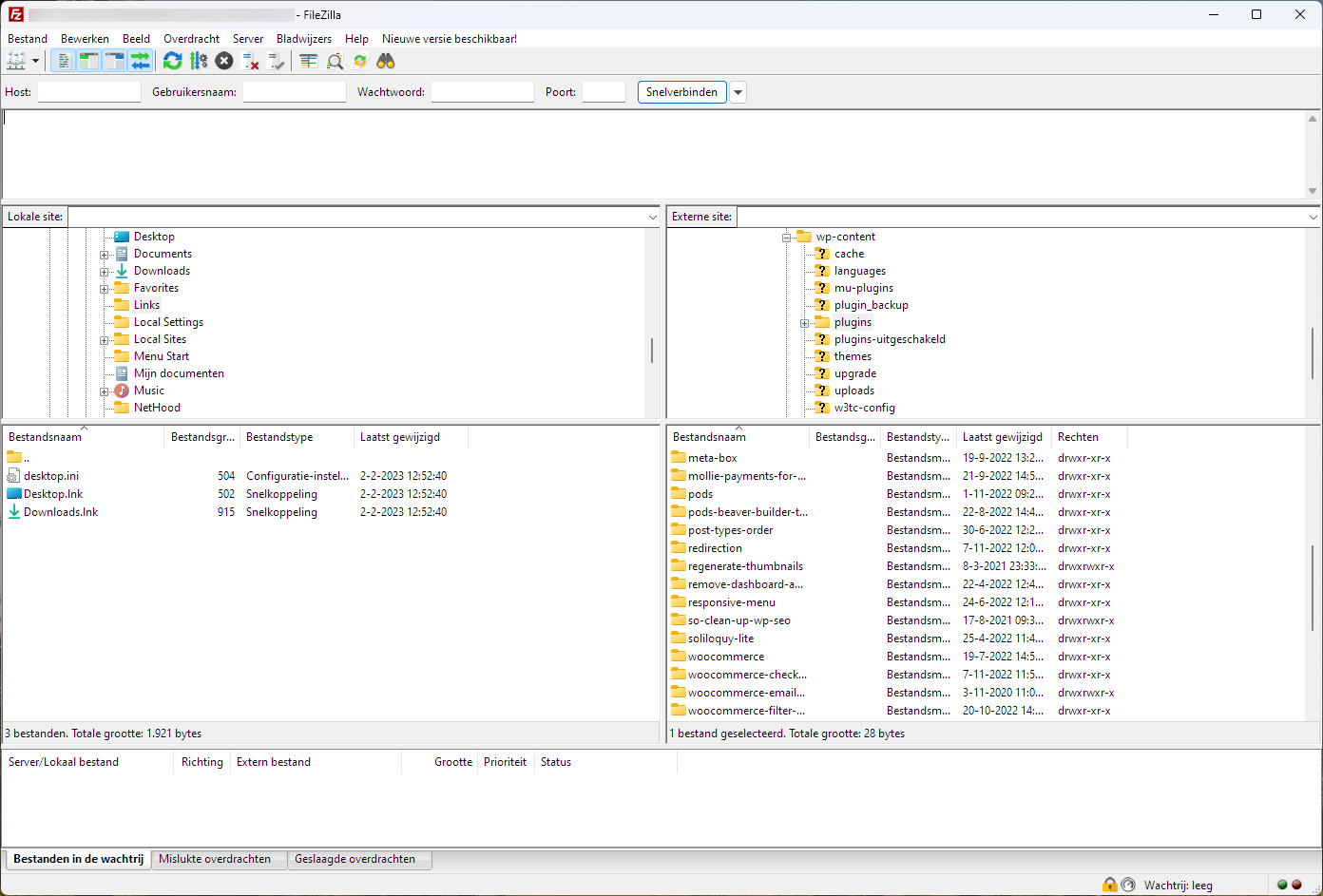Click Nieuwe versie beschikbaar! menu item
The image size is (1323, 896).
[450, 39]
